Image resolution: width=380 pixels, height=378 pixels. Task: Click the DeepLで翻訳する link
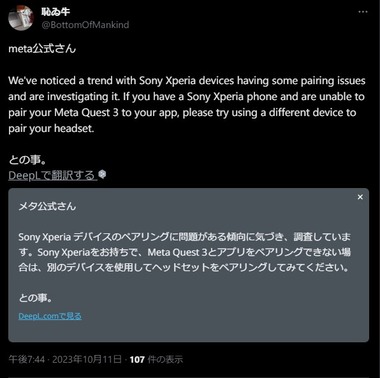[52, 175]
